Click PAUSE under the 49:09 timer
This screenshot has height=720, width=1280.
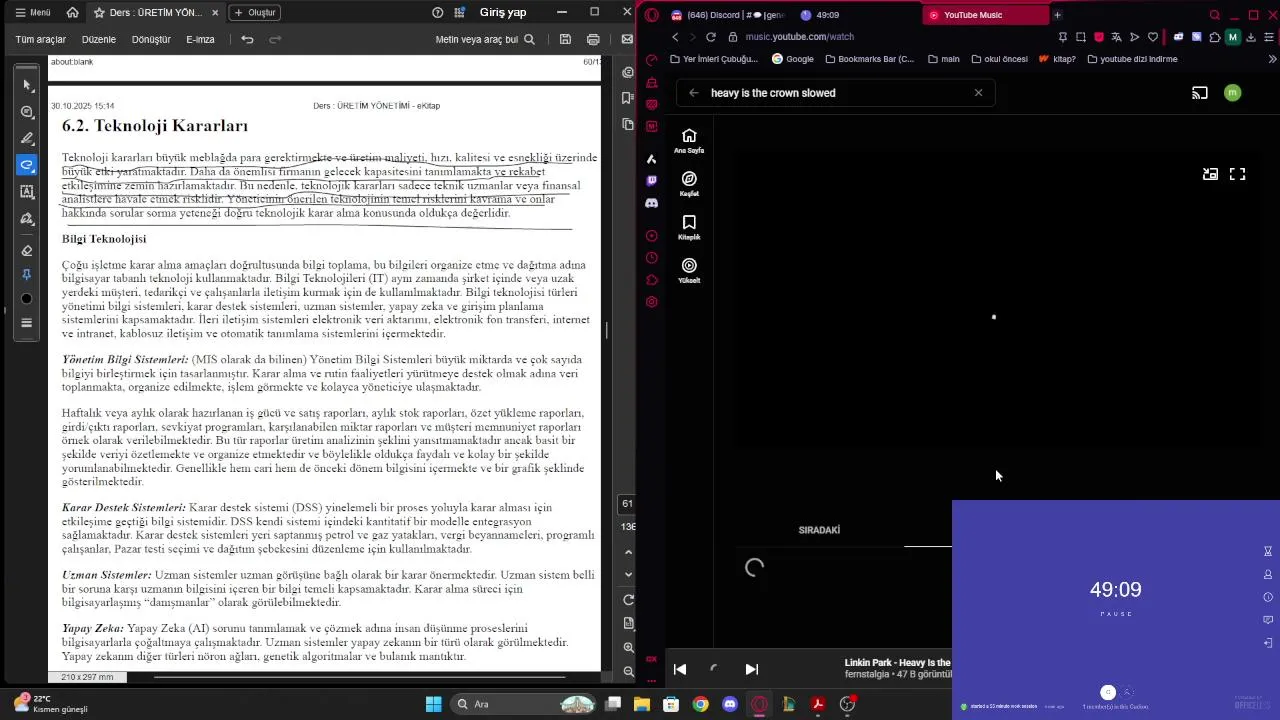coord(1115,614)
